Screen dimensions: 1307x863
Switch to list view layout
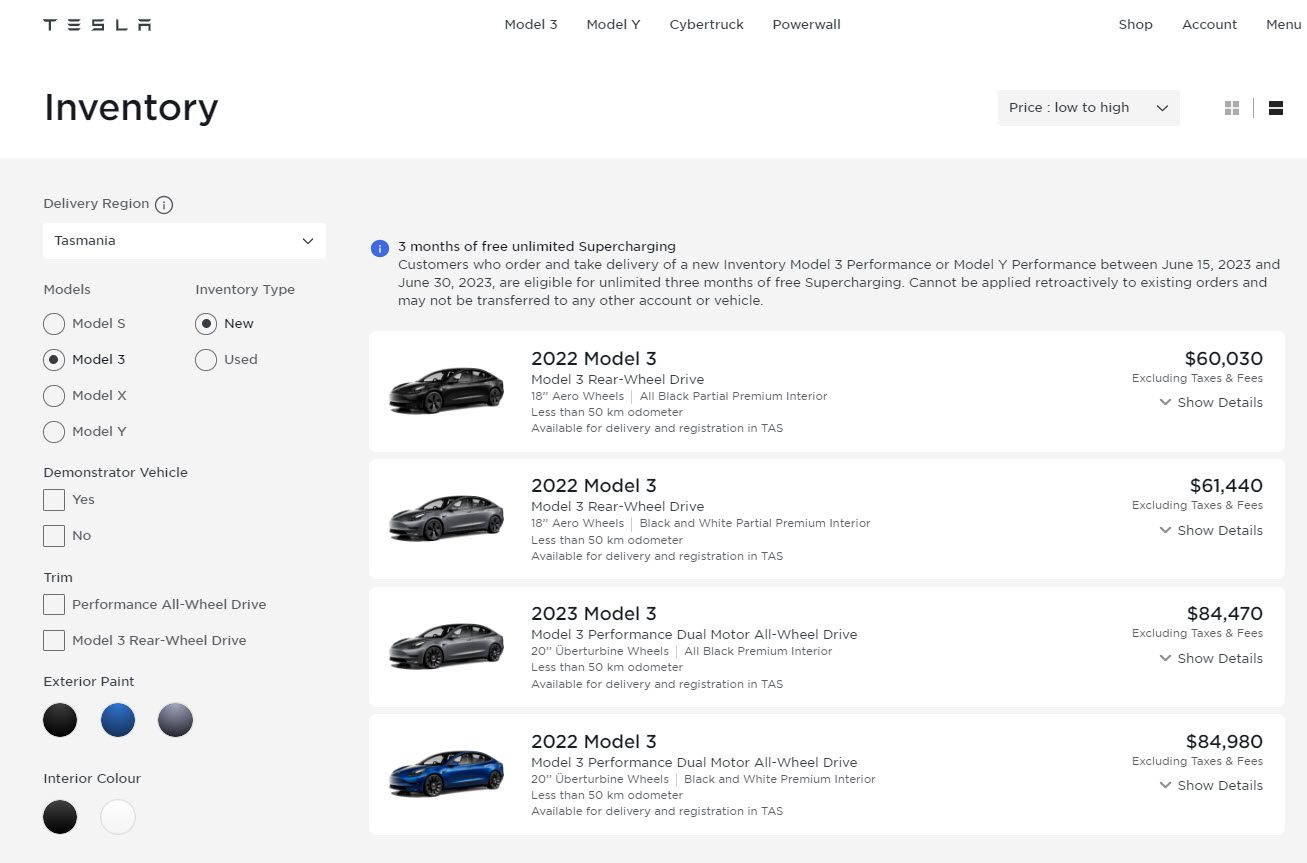coord(1275,107)
